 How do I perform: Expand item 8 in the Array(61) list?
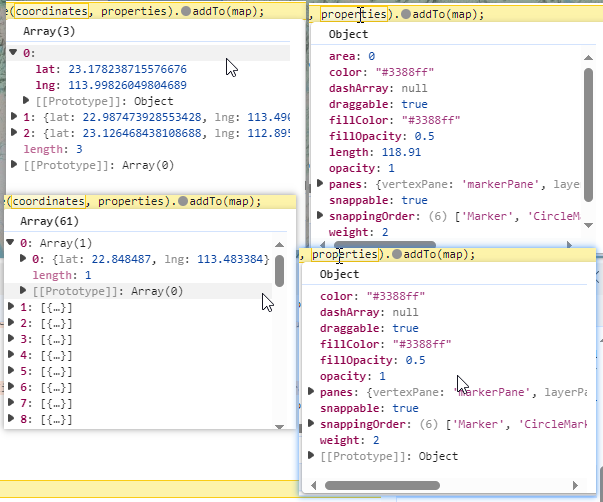(x=11, y=419)
